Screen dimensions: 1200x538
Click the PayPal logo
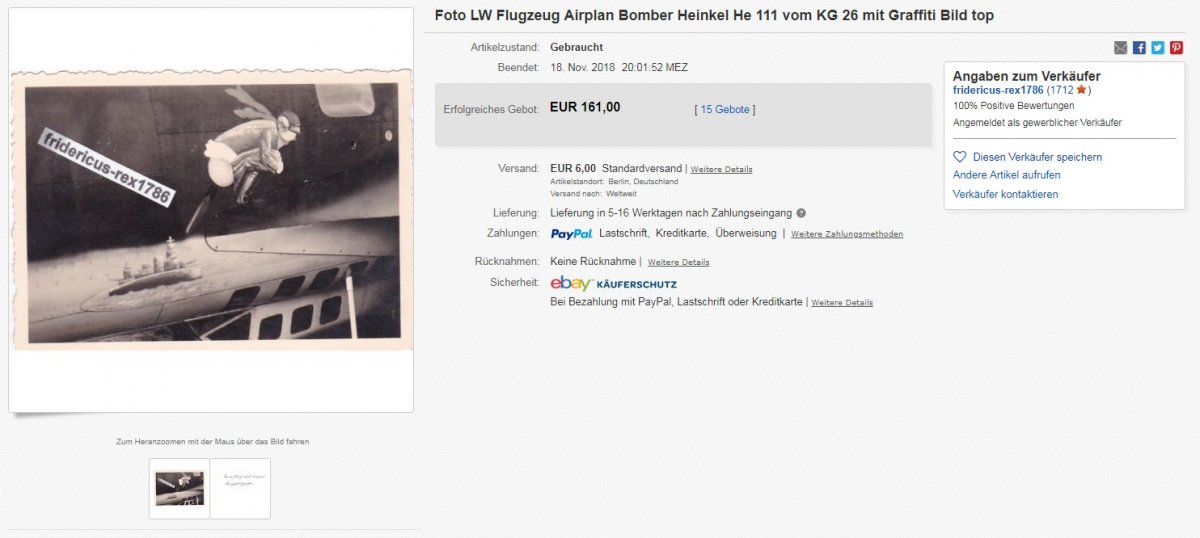571,234
